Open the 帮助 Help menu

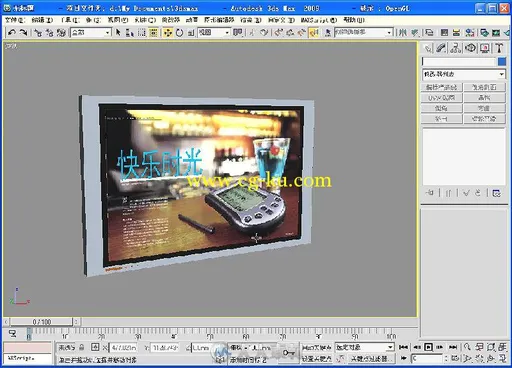[354, 20]
